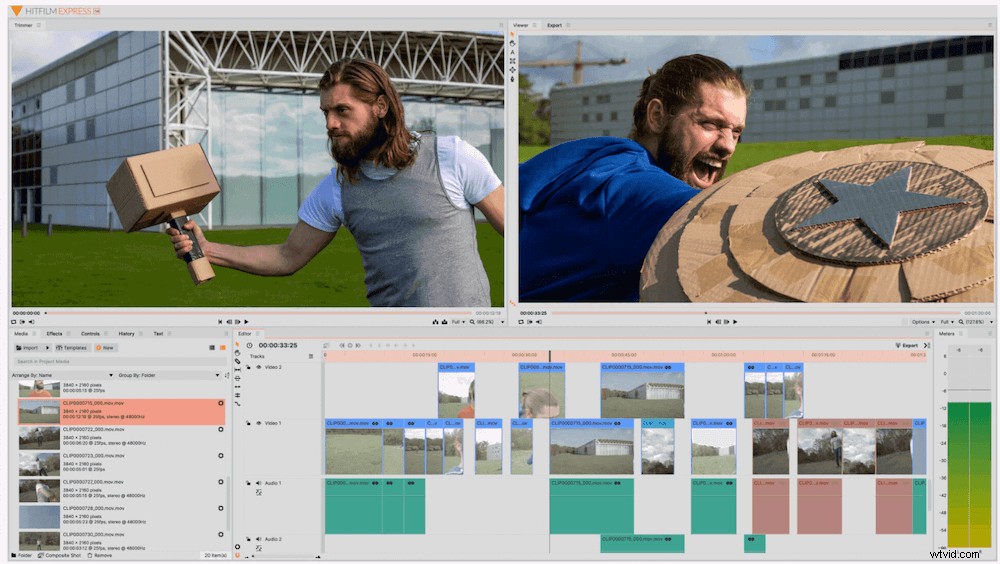Mute the Audio 2 track
This screenshot has height=564, width=1000.
coord(258,539)
